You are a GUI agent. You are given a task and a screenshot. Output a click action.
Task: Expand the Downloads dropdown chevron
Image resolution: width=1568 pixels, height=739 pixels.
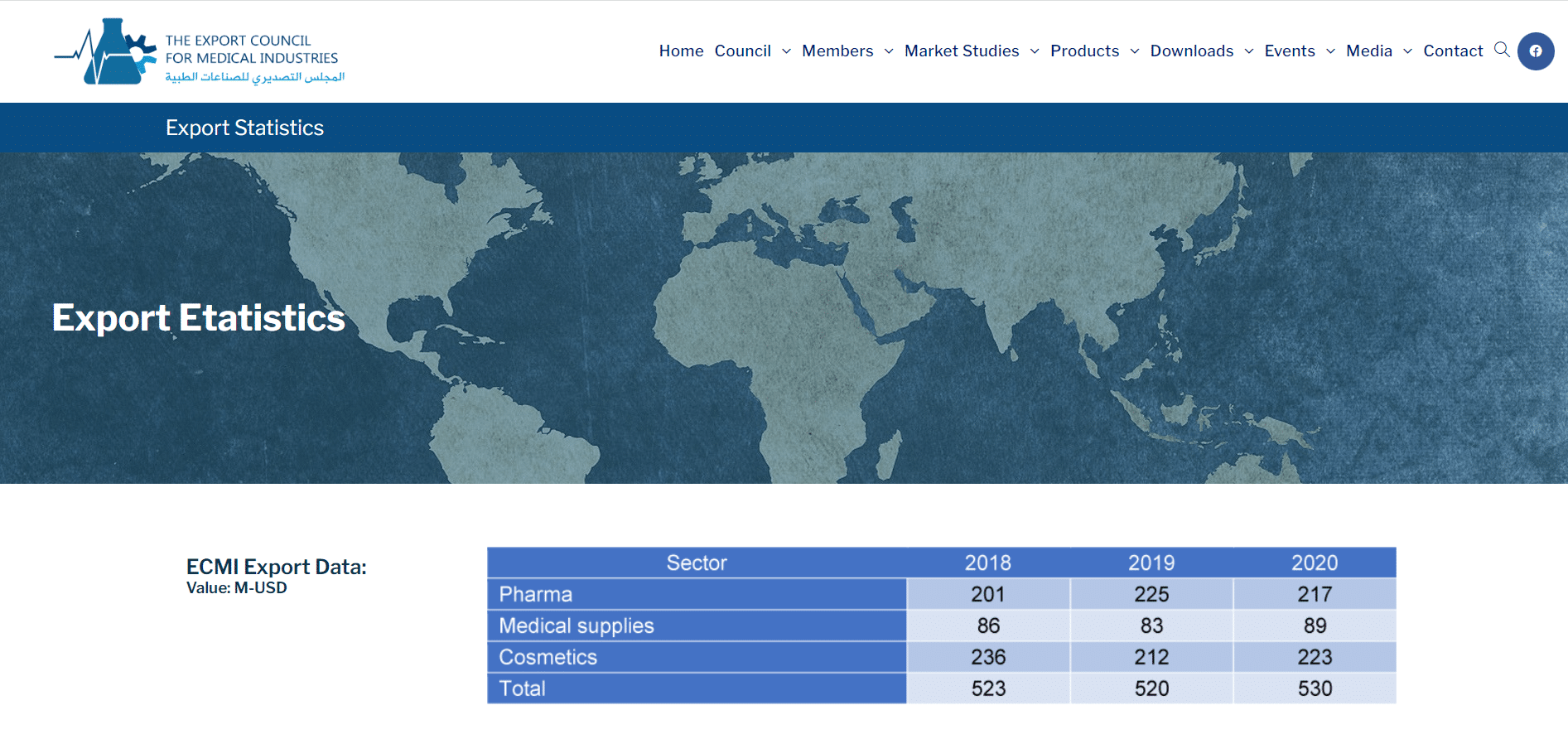[1249, 51]
